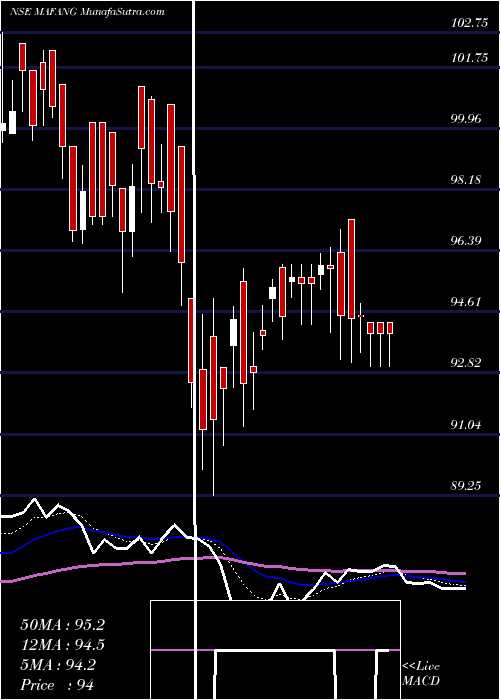Click the 101.75 price axis label

tap(470, 58)
